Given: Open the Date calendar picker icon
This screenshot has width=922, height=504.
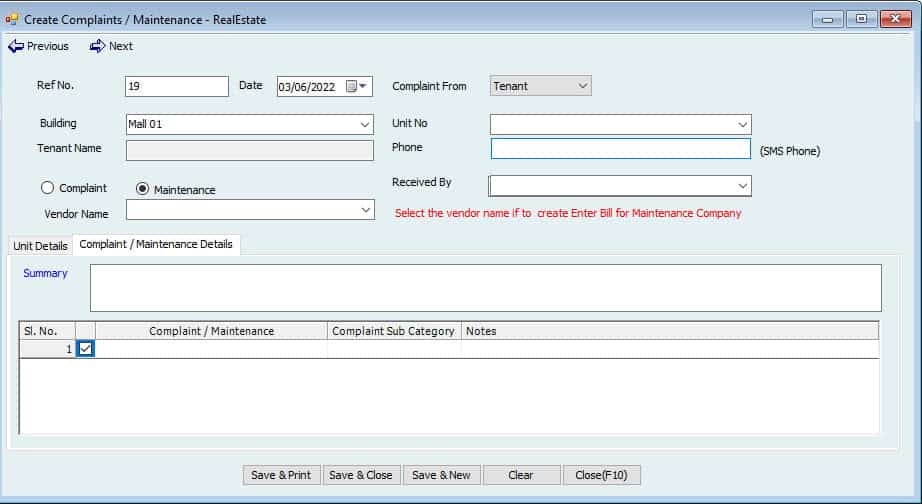Looking at the screenshot, I should pyautogui.click(x=352, y=86).
